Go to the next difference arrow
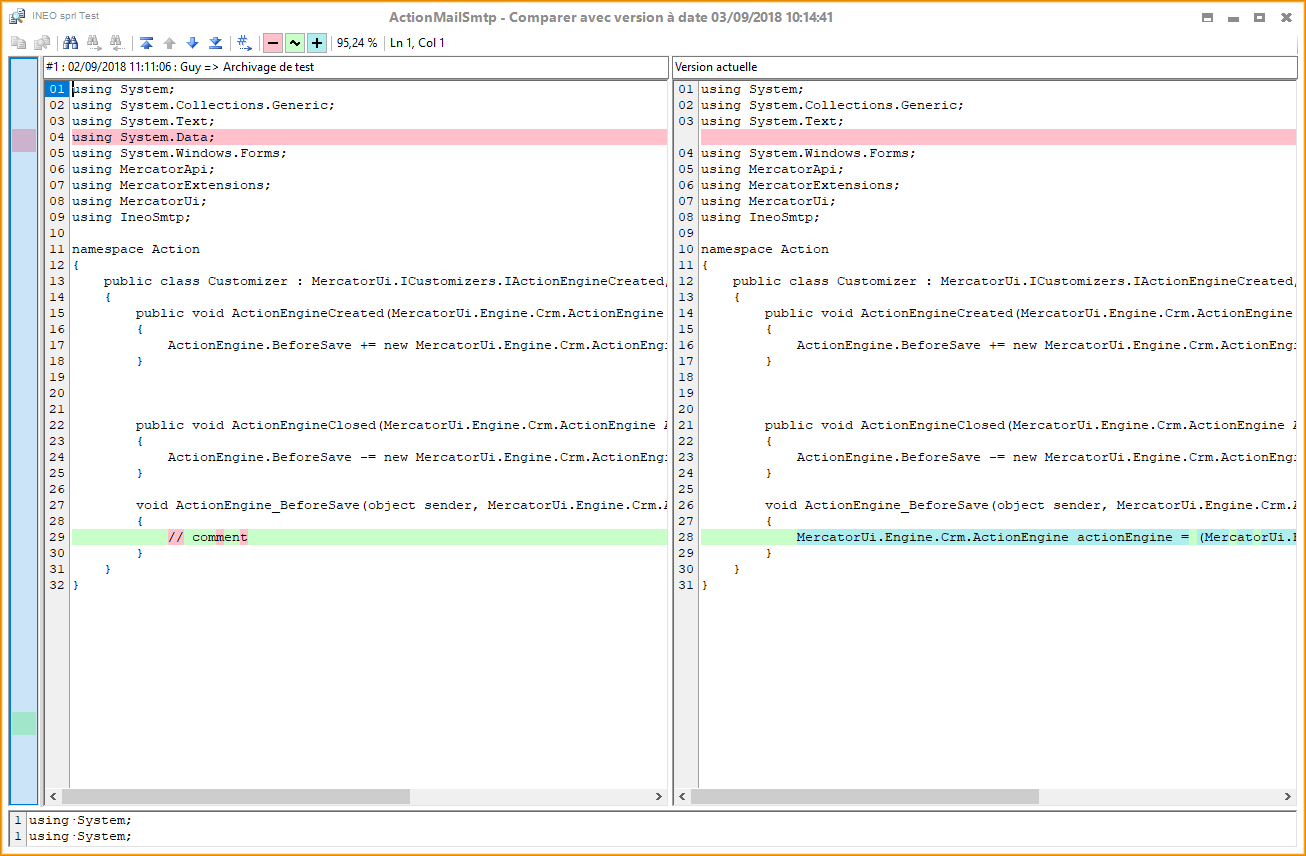This screenshot has width=1306, height=856. pos(193,43)
